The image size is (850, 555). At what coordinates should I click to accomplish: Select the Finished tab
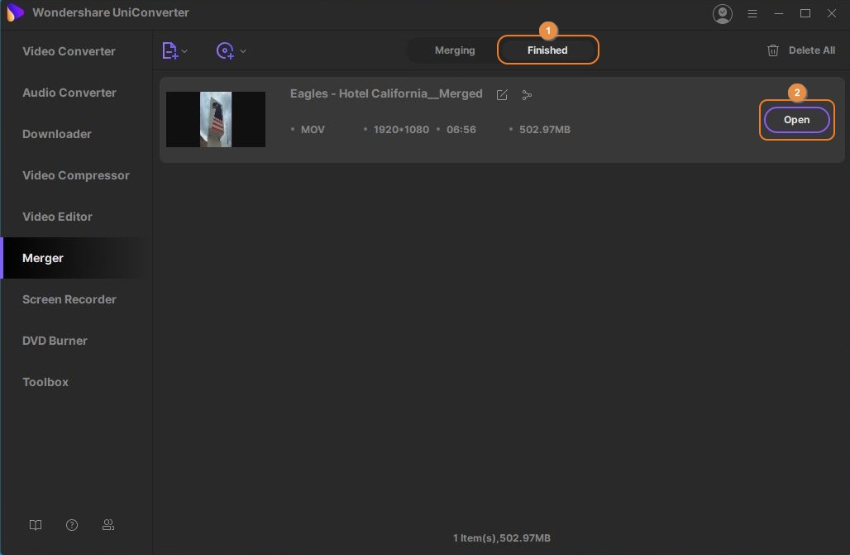click(x=547, y=50)
